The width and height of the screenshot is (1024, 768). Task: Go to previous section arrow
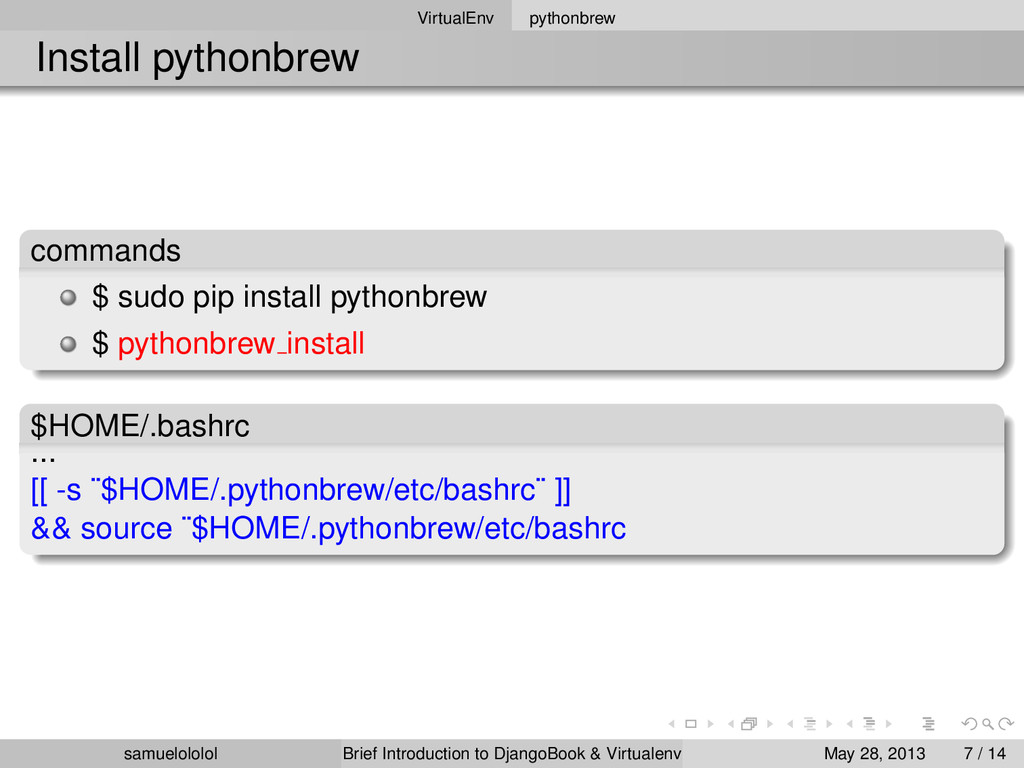click(x=850, y=724)
